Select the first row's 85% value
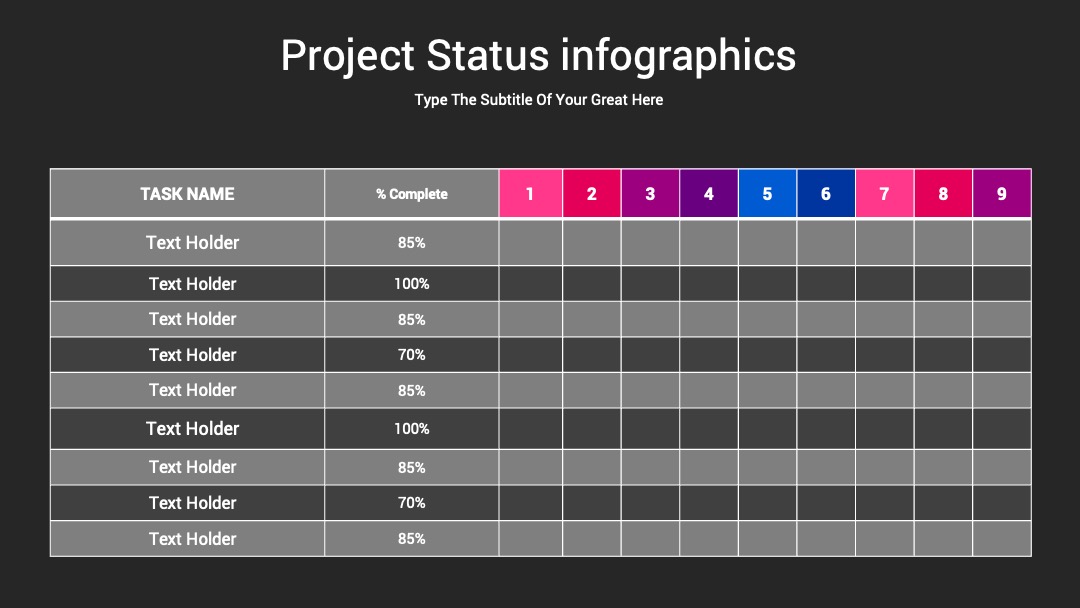This screenshot has width=1080, height=608. (x=411, y=242)
